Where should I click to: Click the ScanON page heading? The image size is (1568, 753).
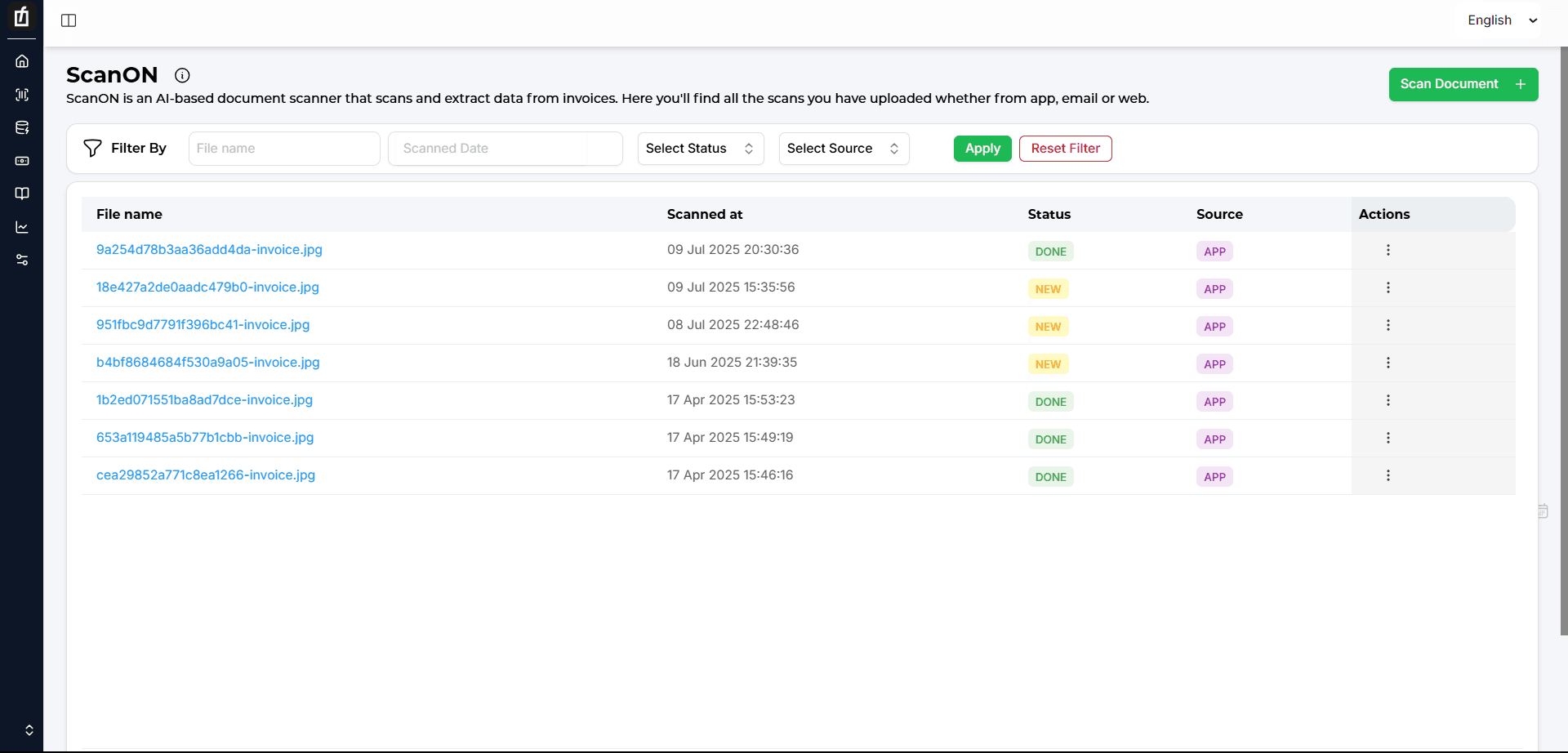[x=112, y=75]
